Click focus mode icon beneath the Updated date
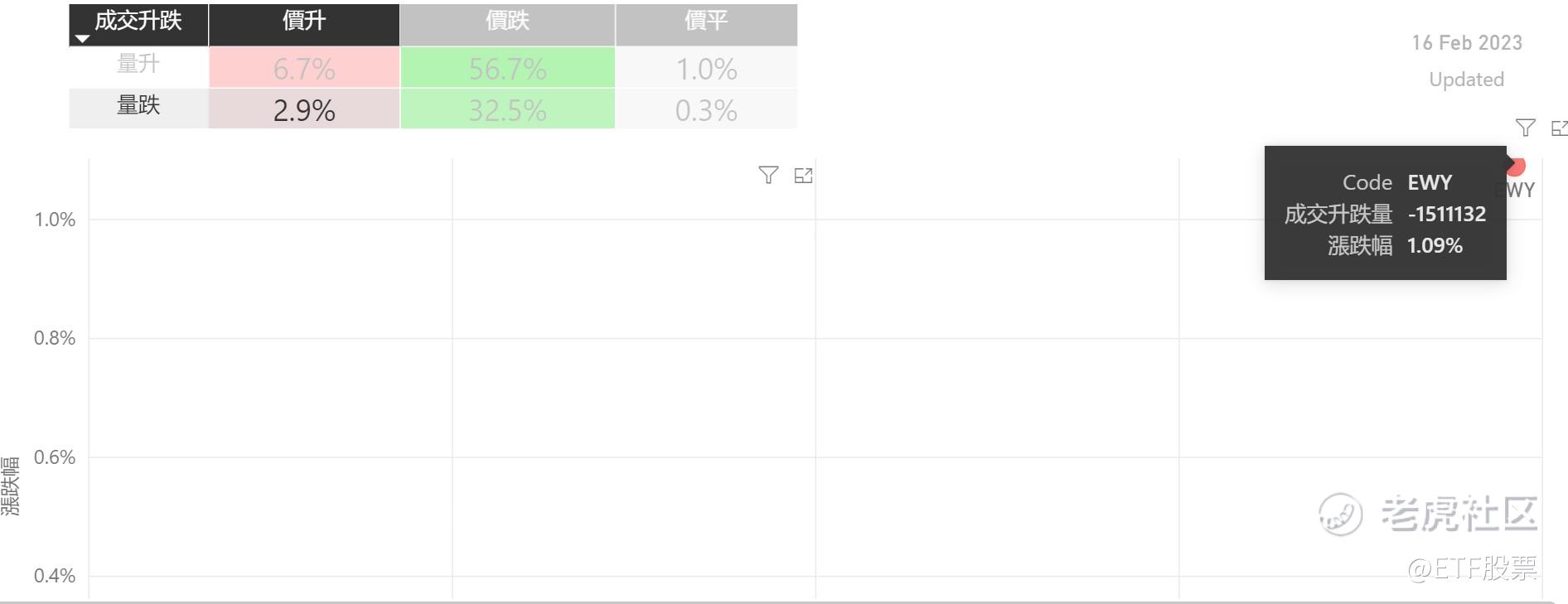This screenshot has height=604, width=1568. tap(1559, 128)
